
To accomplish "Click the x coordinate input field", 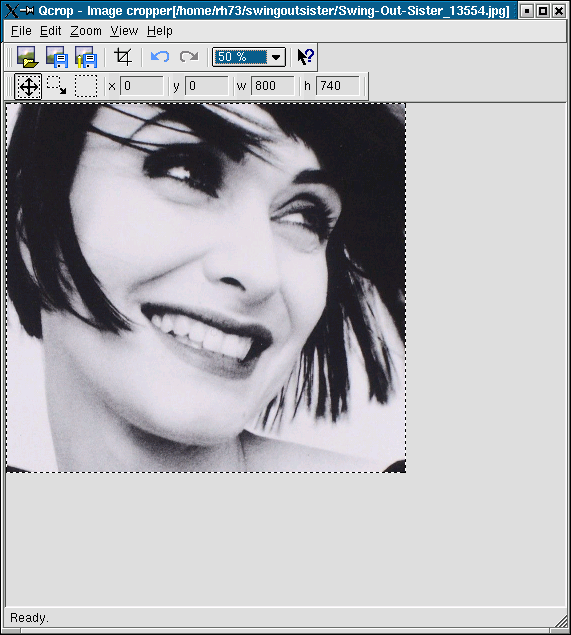I will (142, 86).
